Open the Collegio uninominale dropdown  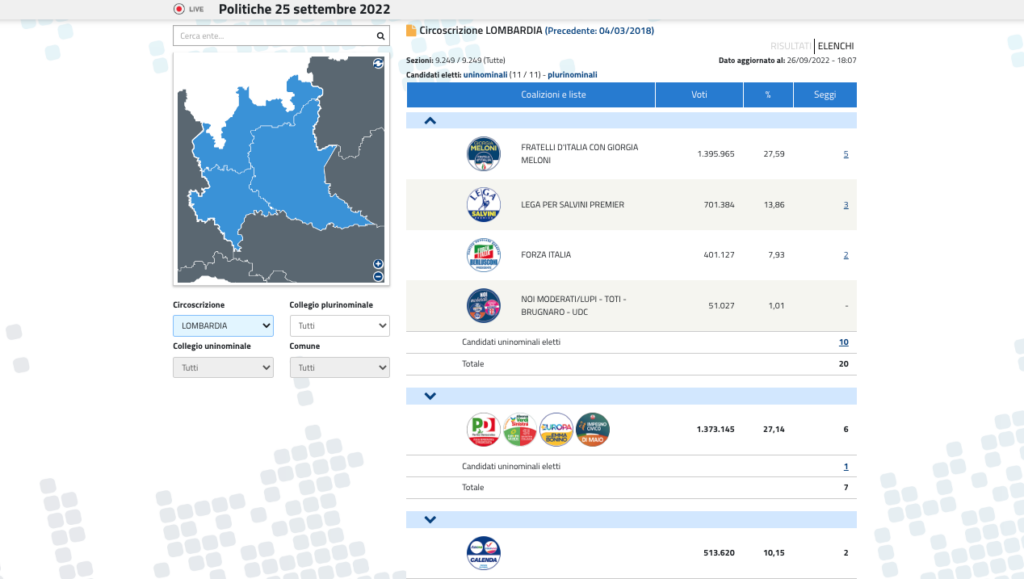(223, 368)
